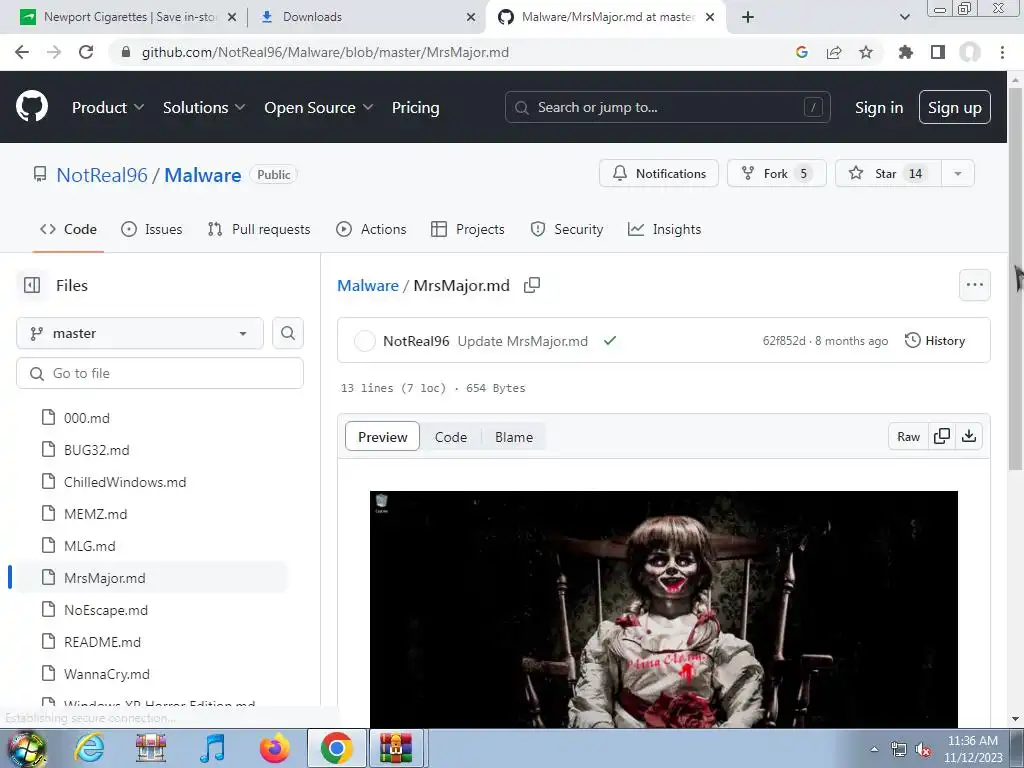Open NoEscape.md in file tree
This screenshot has height=768, width=1024.
click(x=106, y=610)
